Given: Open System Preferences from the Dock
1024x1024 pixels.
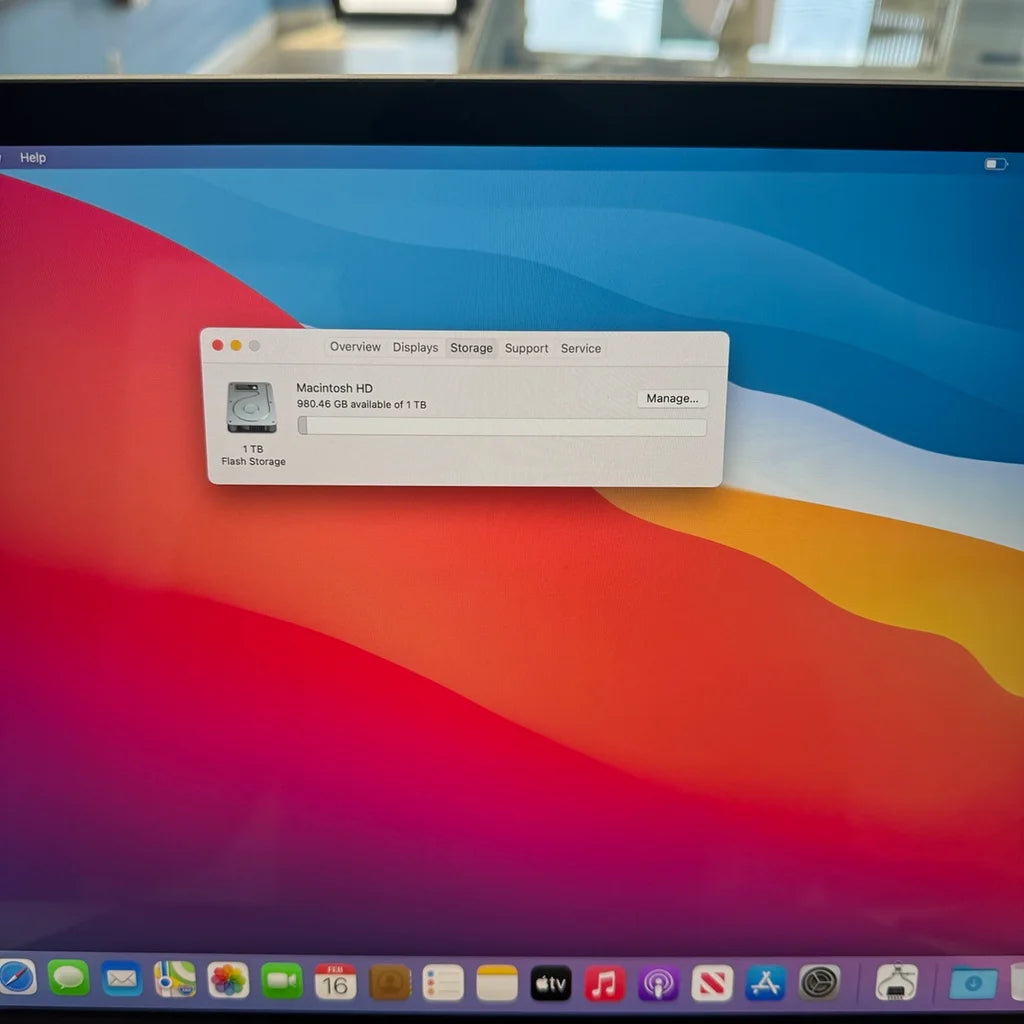Looking at the screenshot, I should [819, 983].
